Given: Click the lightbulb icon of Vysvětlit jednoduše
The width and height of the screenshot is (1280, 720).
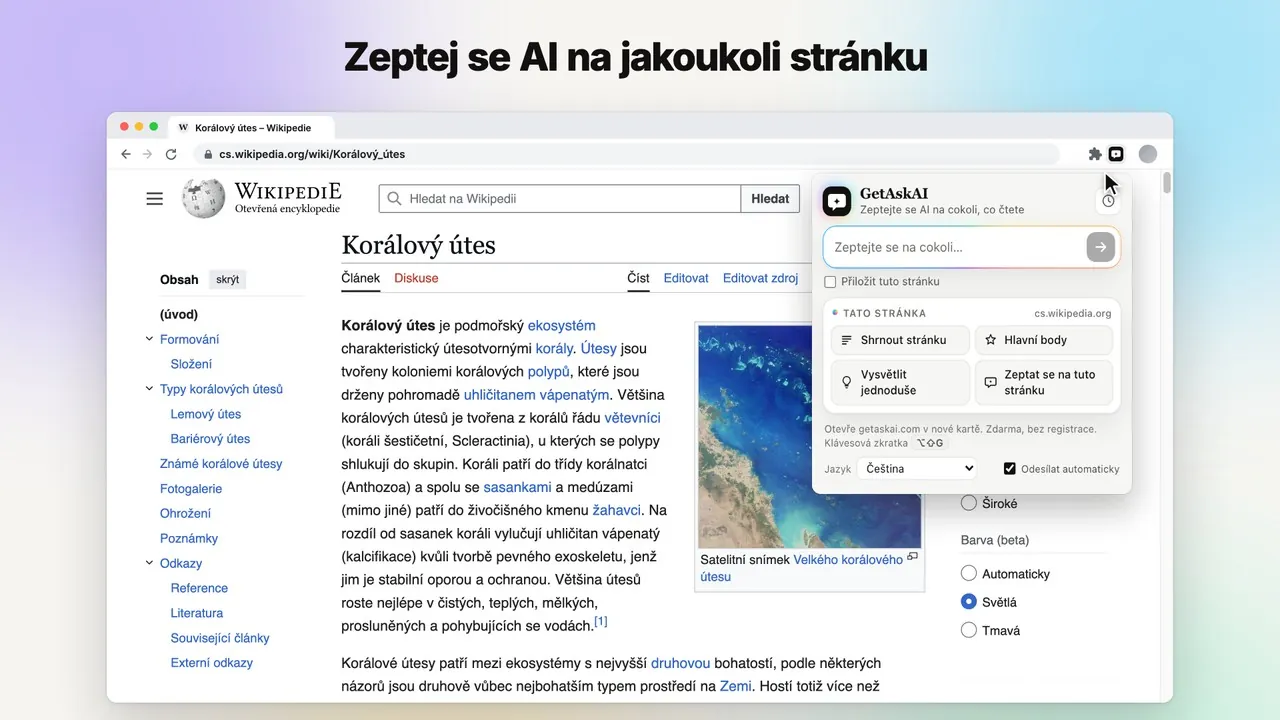Looking at the screenshot, I should pyautogui.click(x=846, y=382).
